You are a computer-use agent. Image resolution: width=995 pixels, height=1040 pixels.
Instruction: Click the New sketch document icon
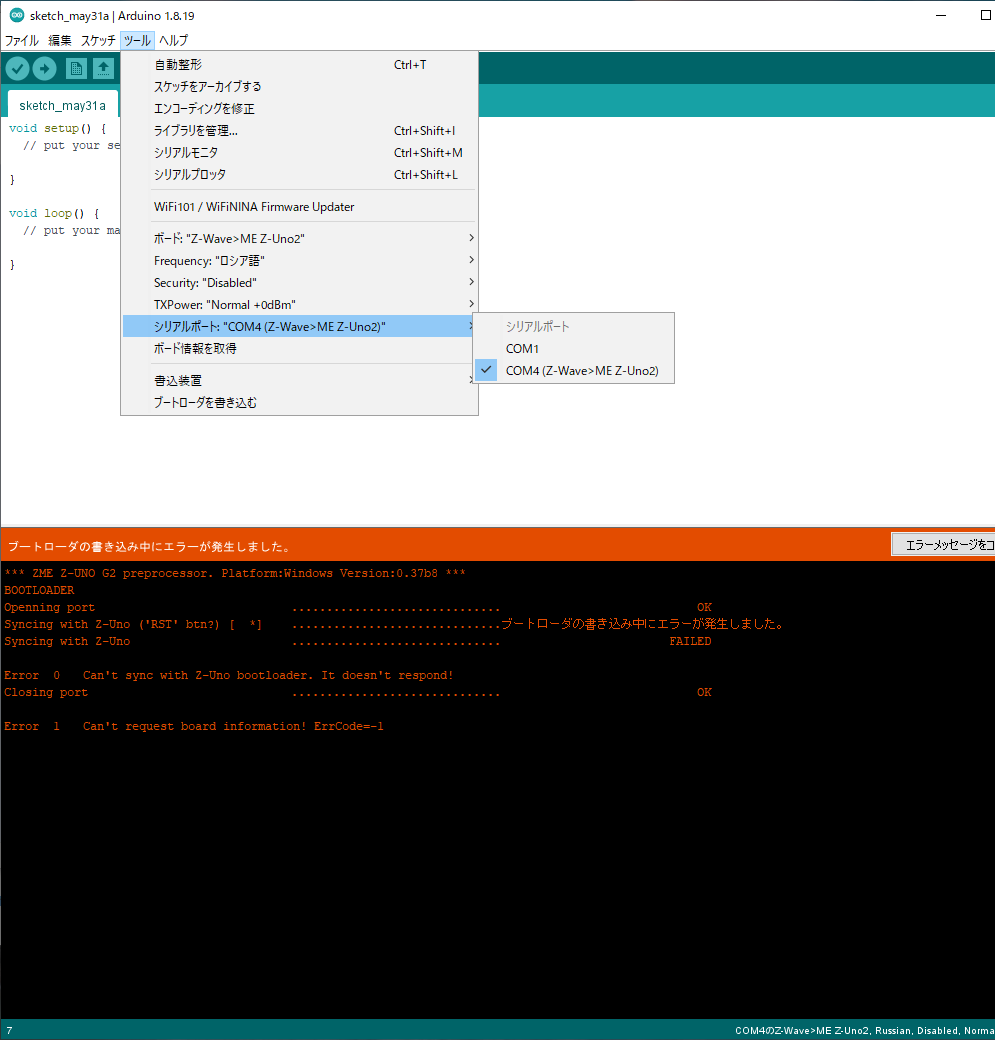(x=76, y=68)
